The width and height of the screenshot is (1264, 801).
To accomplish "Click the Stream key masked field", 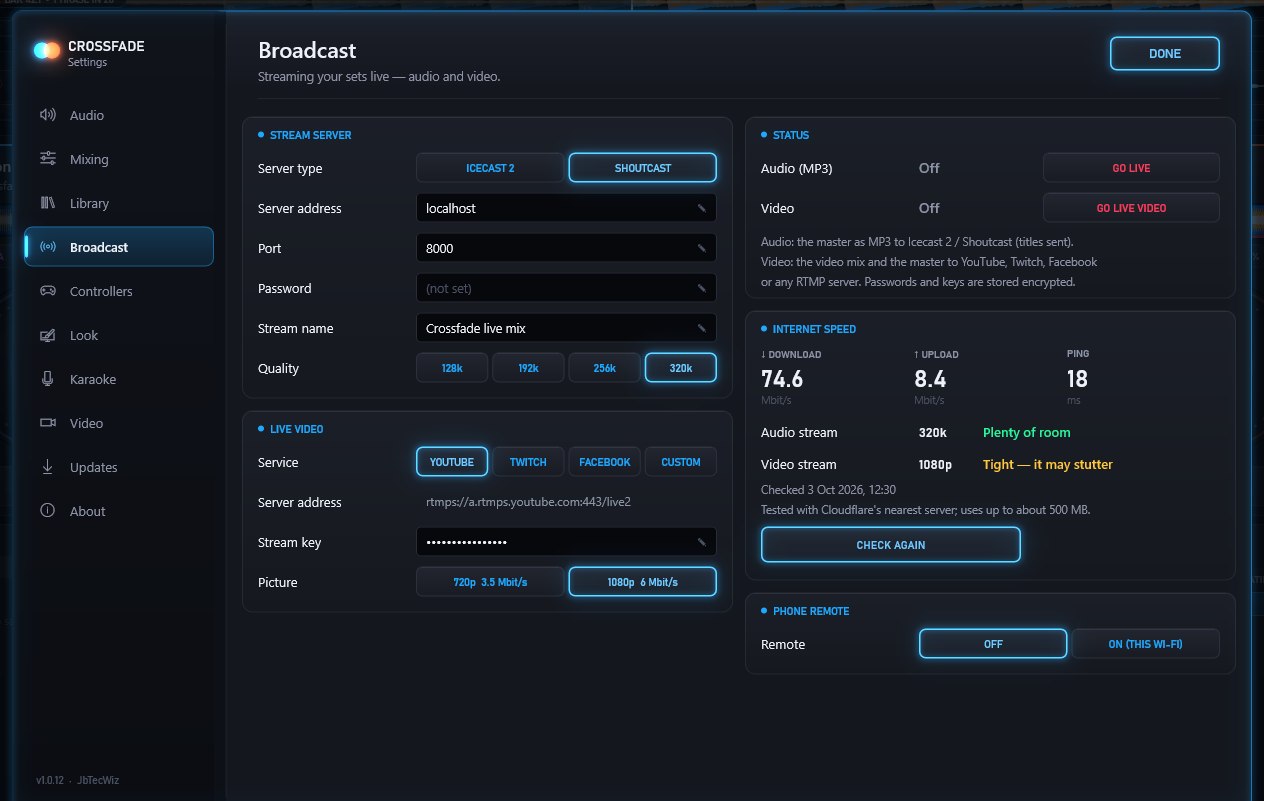I will click(566, 542).
